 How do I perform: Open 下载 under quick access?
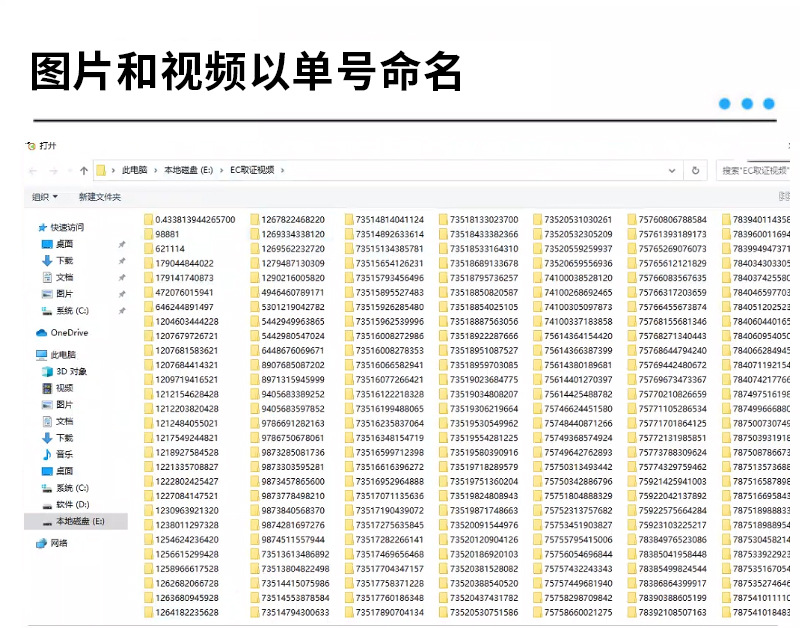pos(64,261)
